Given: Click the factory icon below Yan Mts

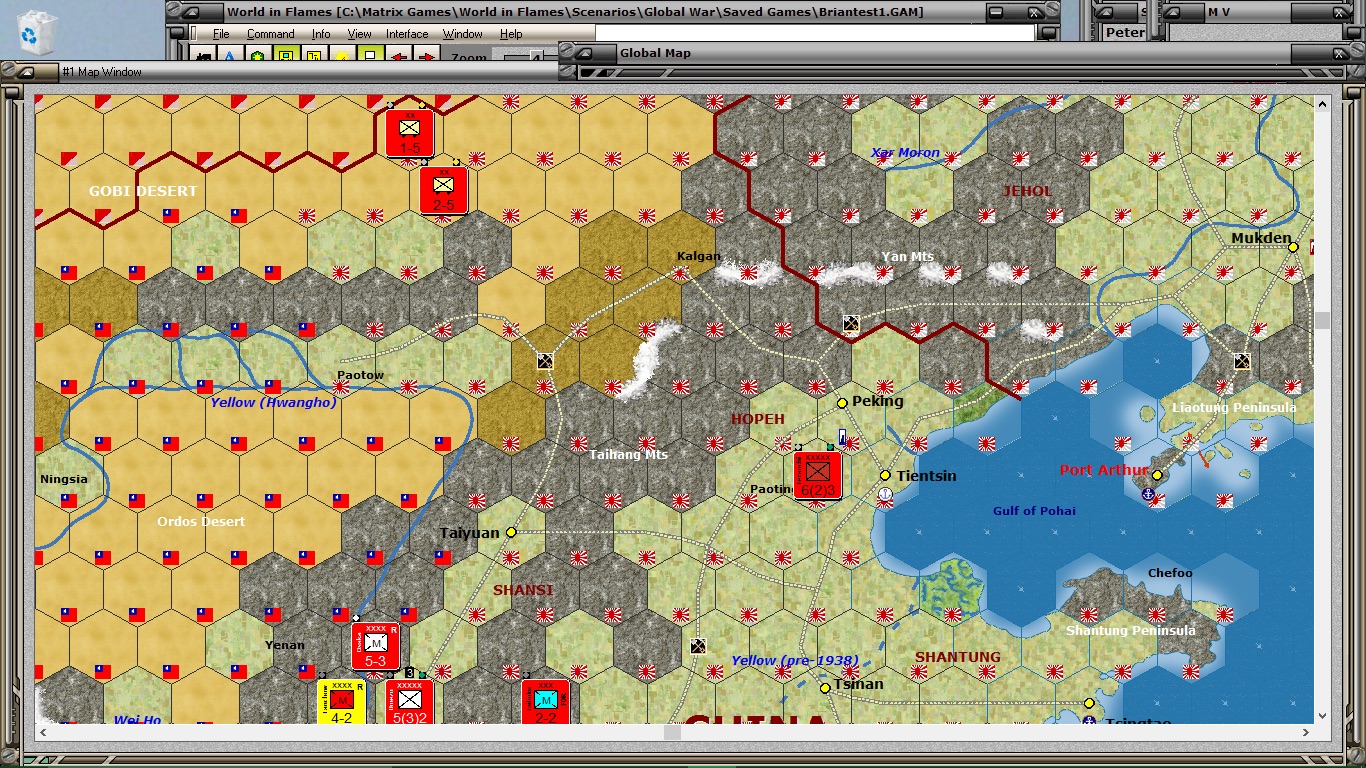Looking at the screenshot, I should [x=851, y=323].
